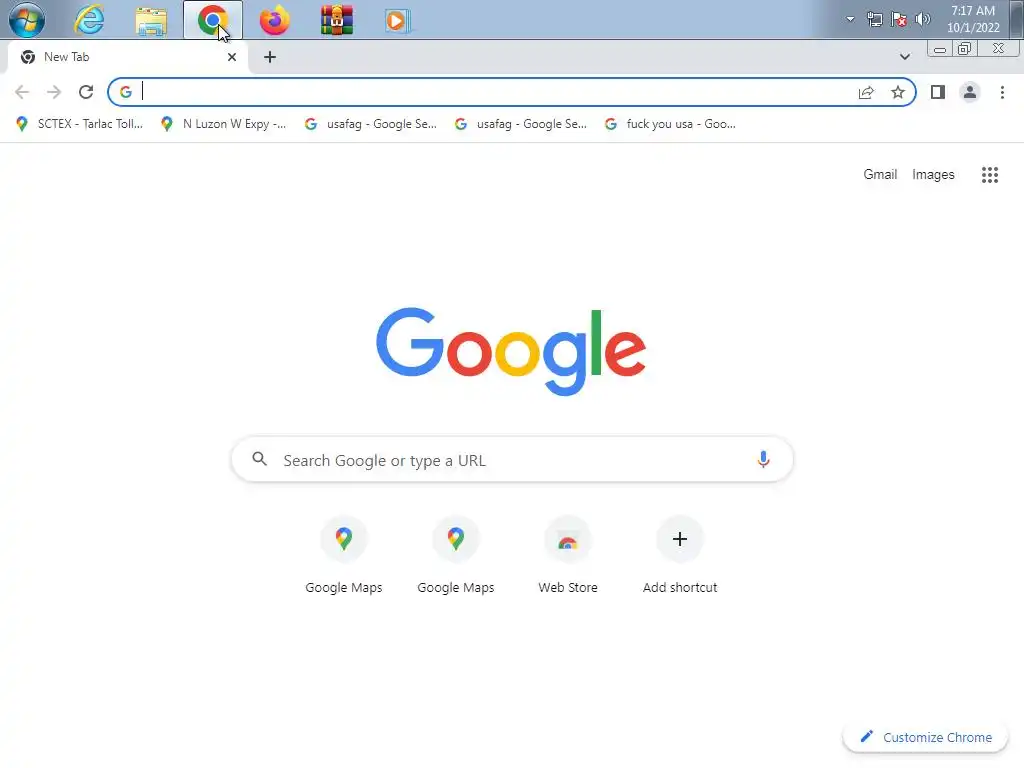Viewport: 1024px width, 768px height.
Task: Open the Windows Start orb
Action: (x=27, y=20)
